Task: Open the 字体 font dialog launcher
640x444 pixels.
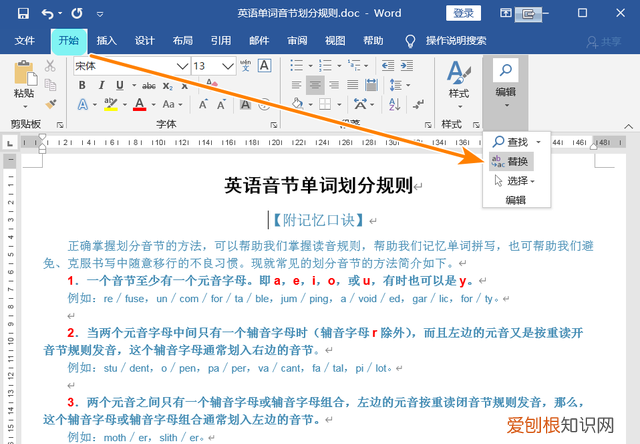Action: pyautogui.click(x=273, y=125)
